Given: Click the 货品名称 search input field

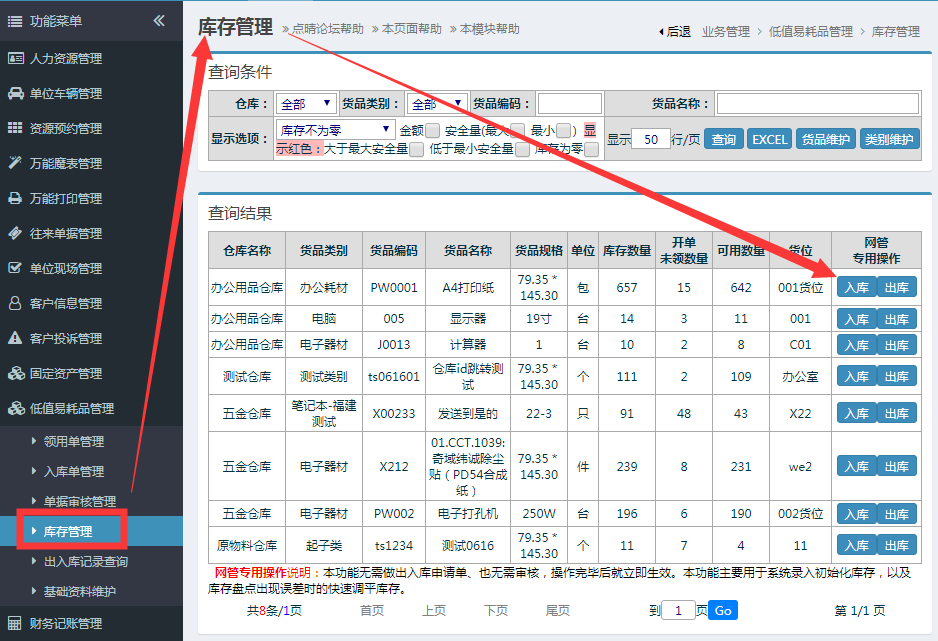Looking at the screenshot, I should 816,104.
